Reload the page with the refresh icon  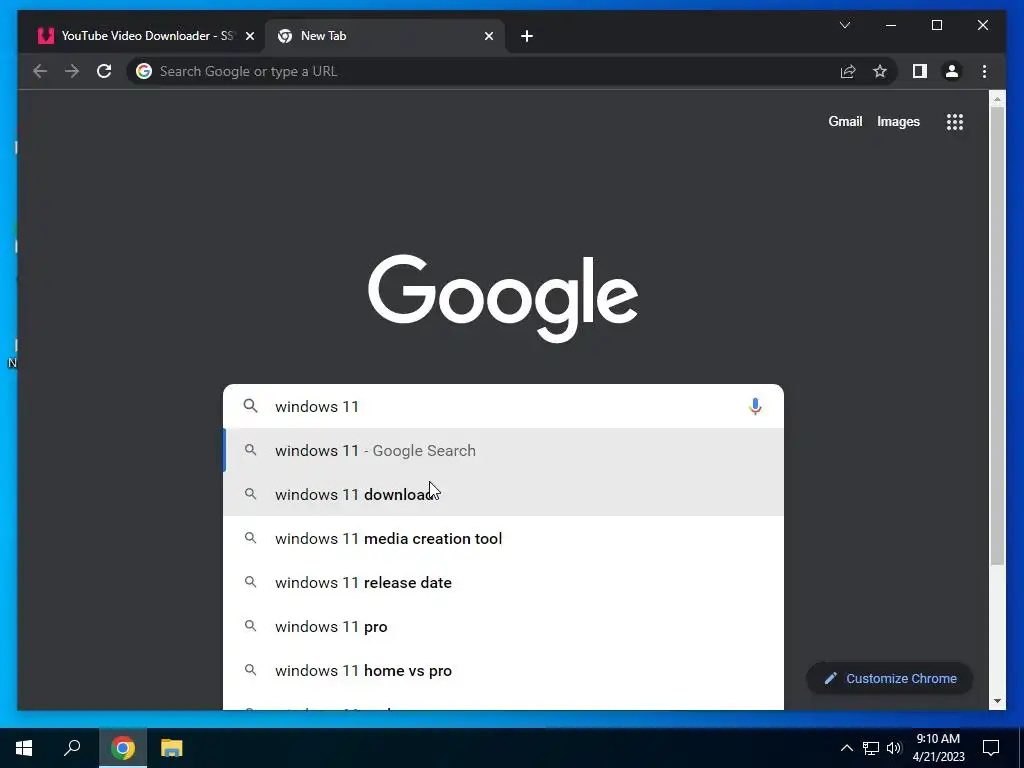104,71
